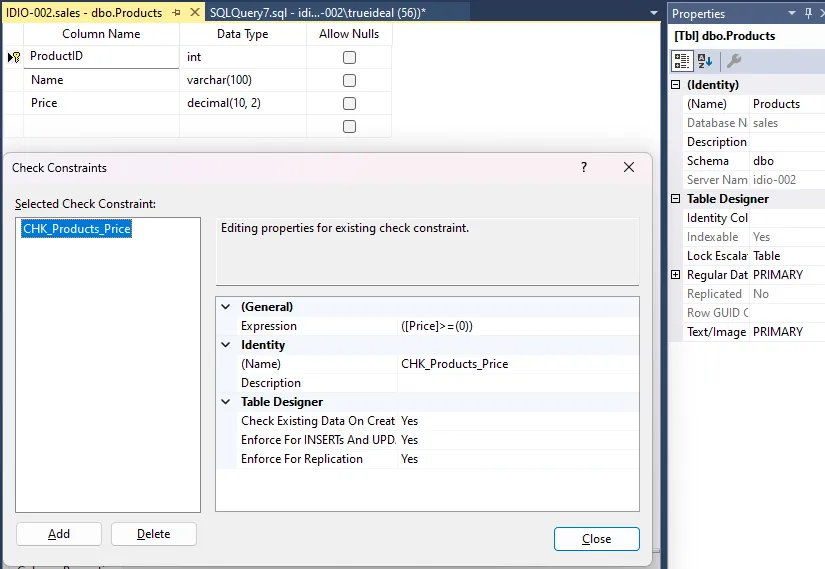Click the pin icon on dbo.Products tab

tap(176, 12)
